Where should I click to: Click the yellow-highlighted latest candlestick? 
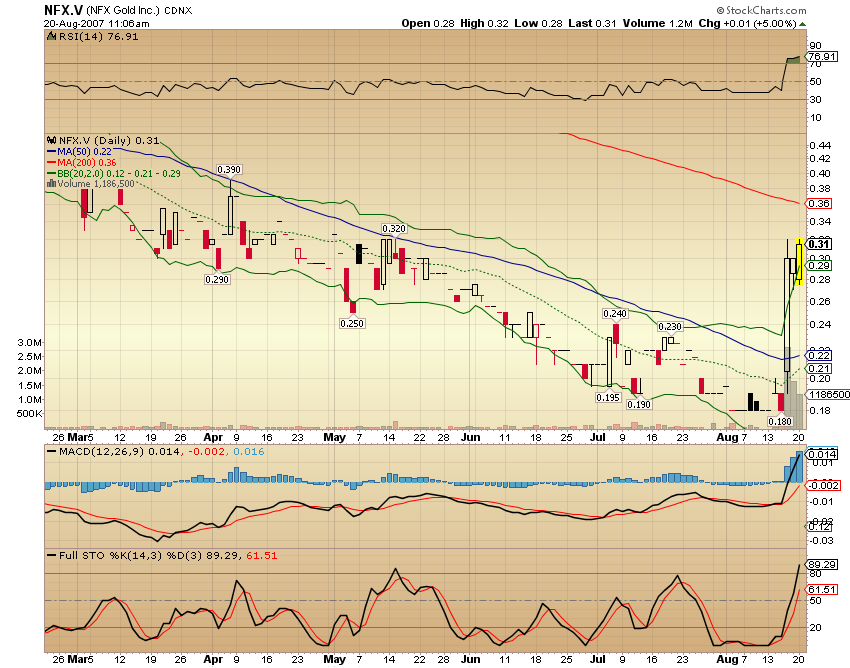tap(799, 261)
